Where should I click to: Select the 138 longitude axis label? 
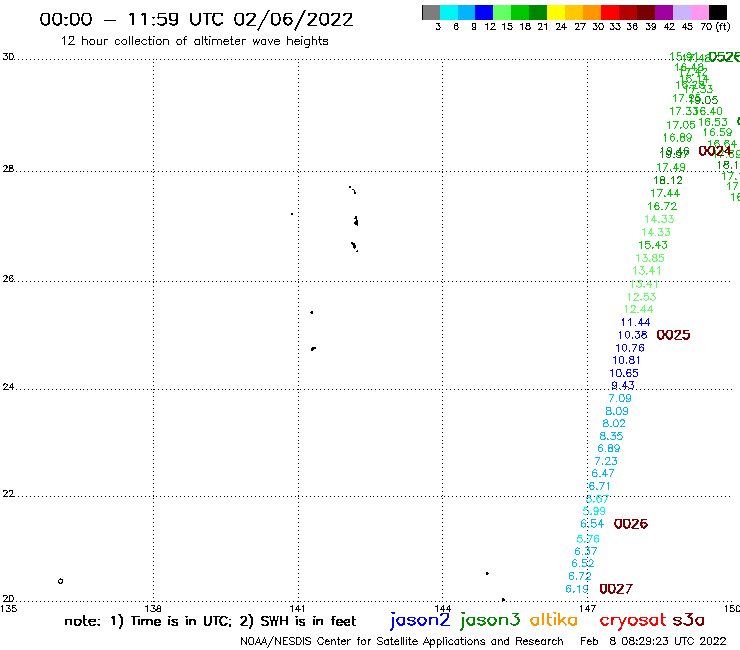[x=152, y=608]
